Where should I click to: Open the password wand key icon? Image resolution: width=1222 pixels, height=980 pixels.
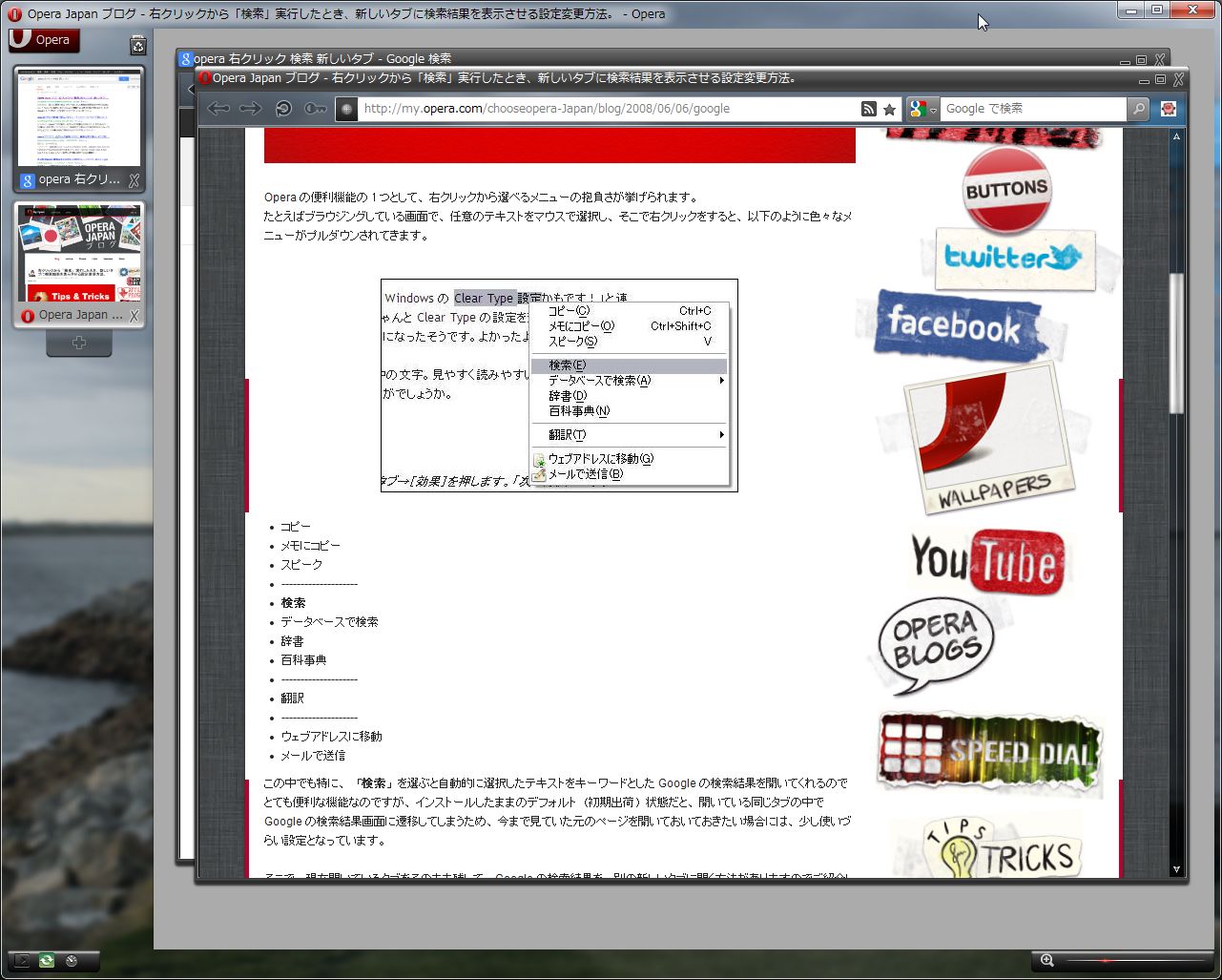pos(316,109)
